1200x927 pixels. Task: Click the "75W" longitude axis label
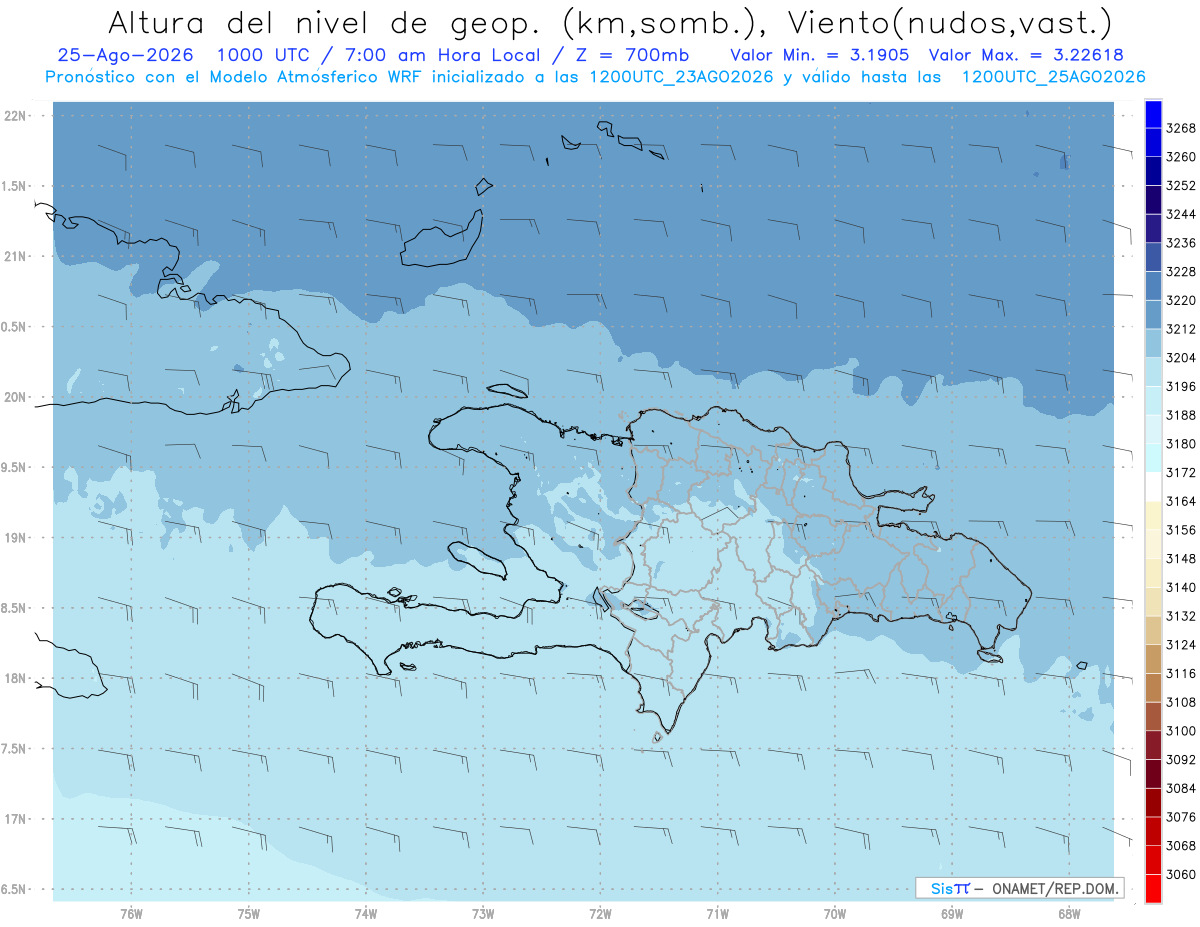[249, 914]
